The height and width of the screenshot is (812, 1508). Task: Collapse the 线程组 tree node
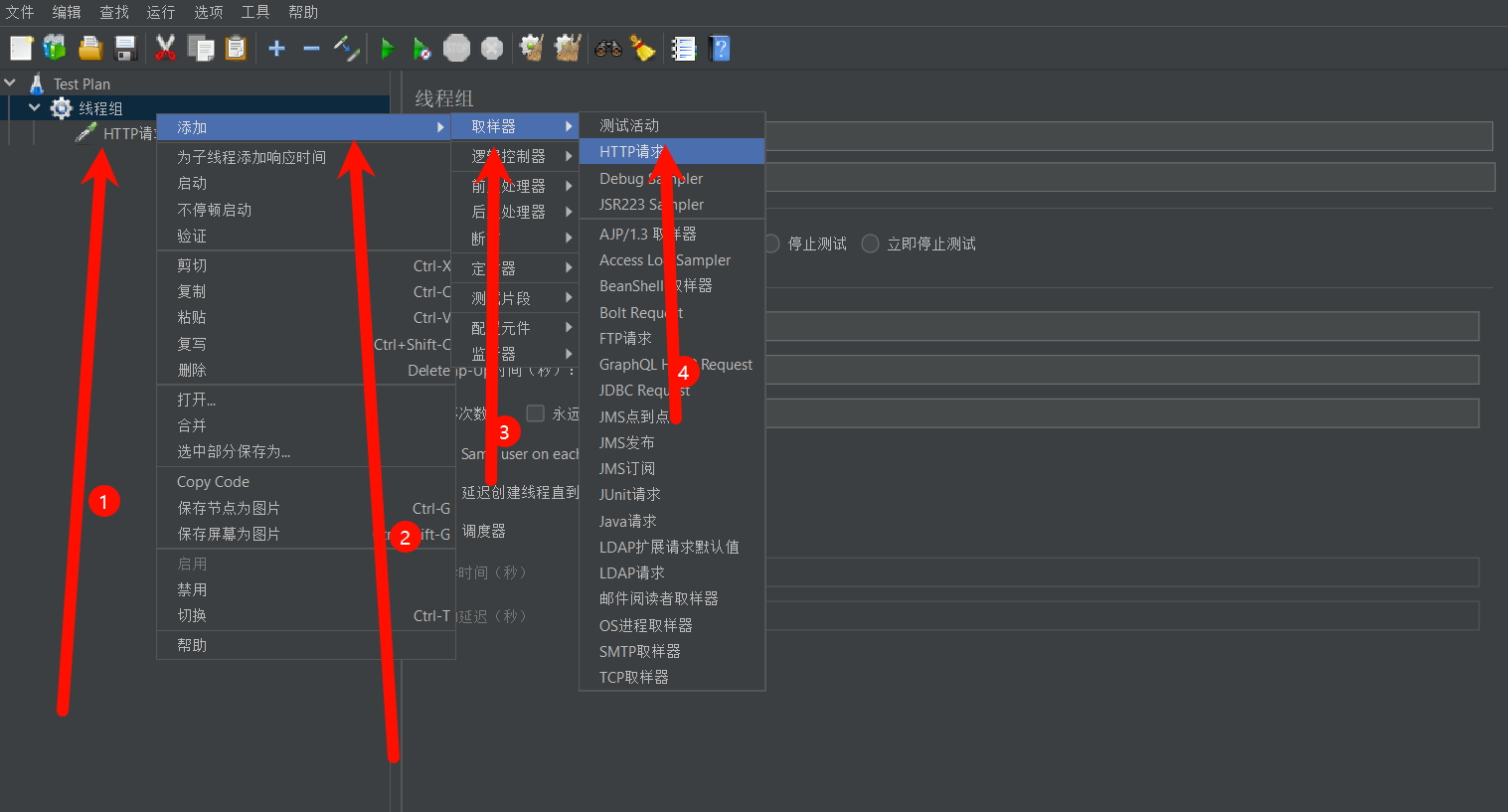click(x=33, y=107)
